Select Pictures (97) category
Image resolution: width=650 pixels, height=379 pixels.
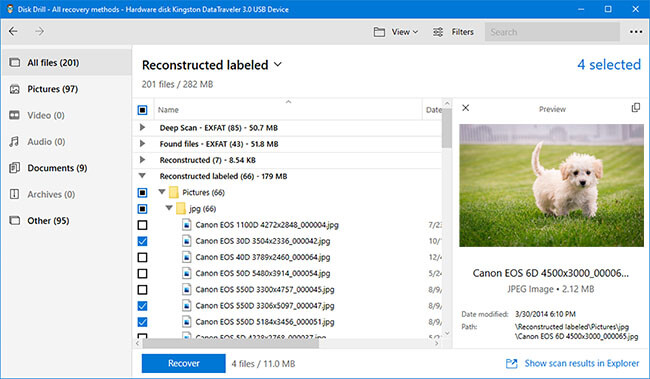[x=66, y=89]
